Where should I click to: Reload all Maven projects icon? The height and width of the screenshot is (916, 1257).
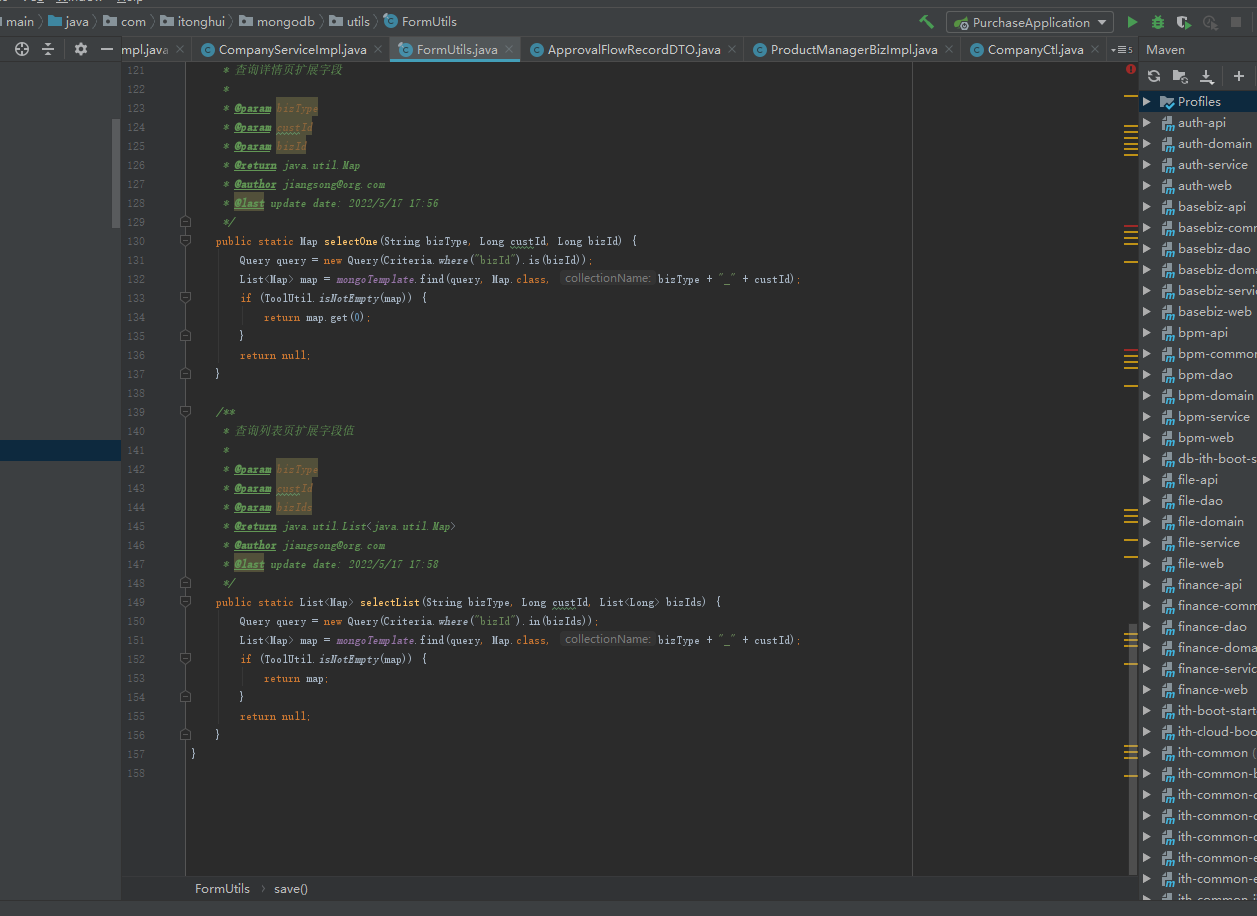click(x=1154, y=76)
